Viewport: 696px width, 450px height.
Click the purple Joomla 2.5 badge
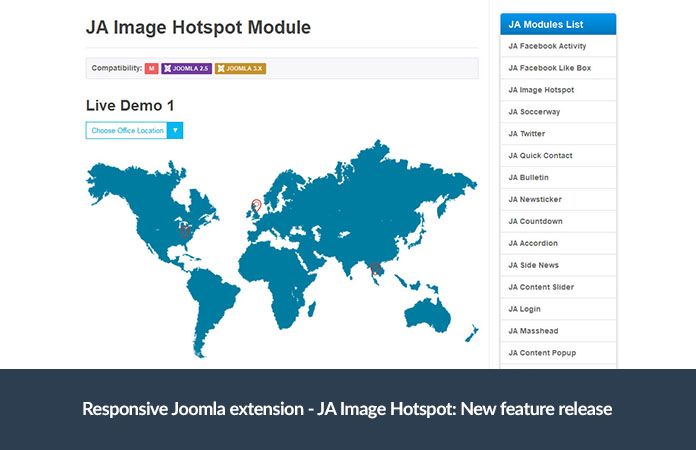[x=186, y=68]
